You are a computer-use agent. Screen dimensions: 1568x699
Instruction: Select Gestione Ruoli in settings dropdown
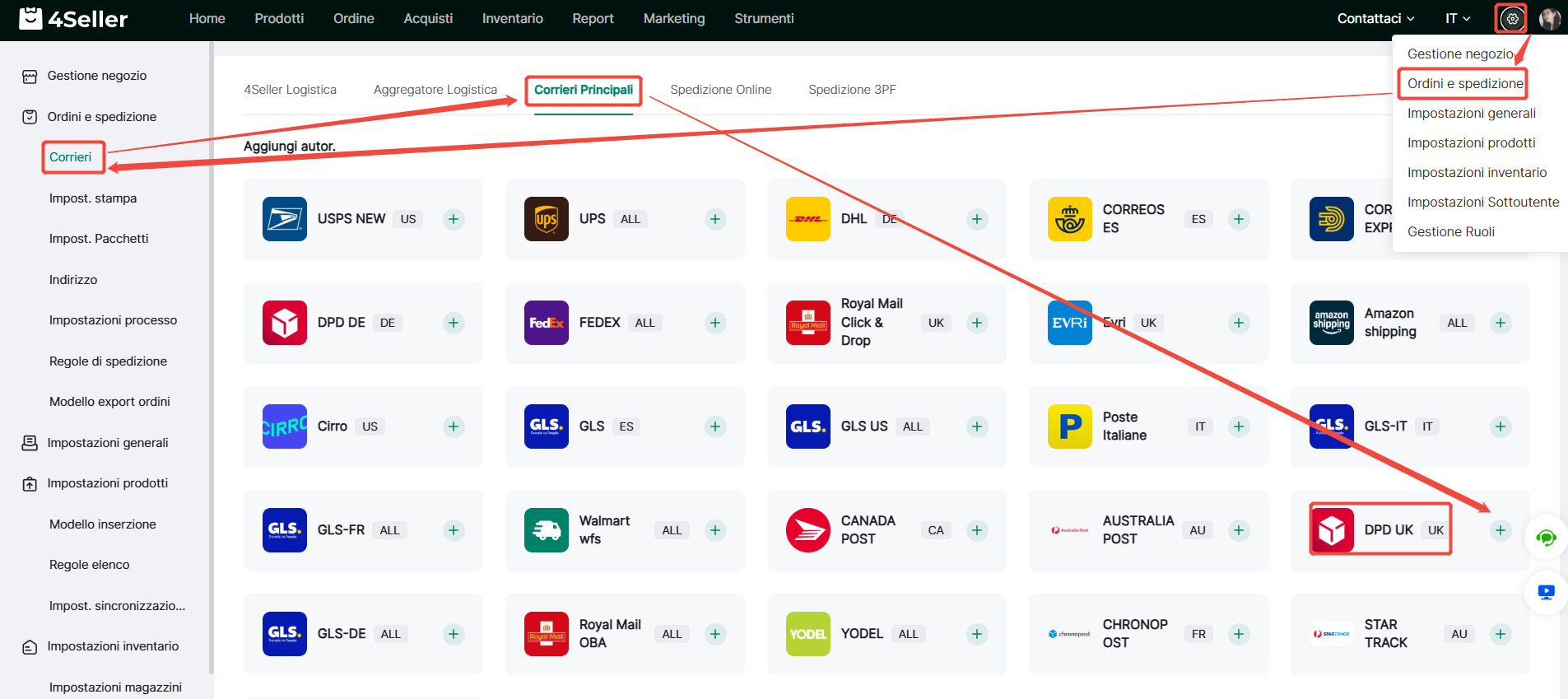pyautogui.click(x=1451, y=231)
